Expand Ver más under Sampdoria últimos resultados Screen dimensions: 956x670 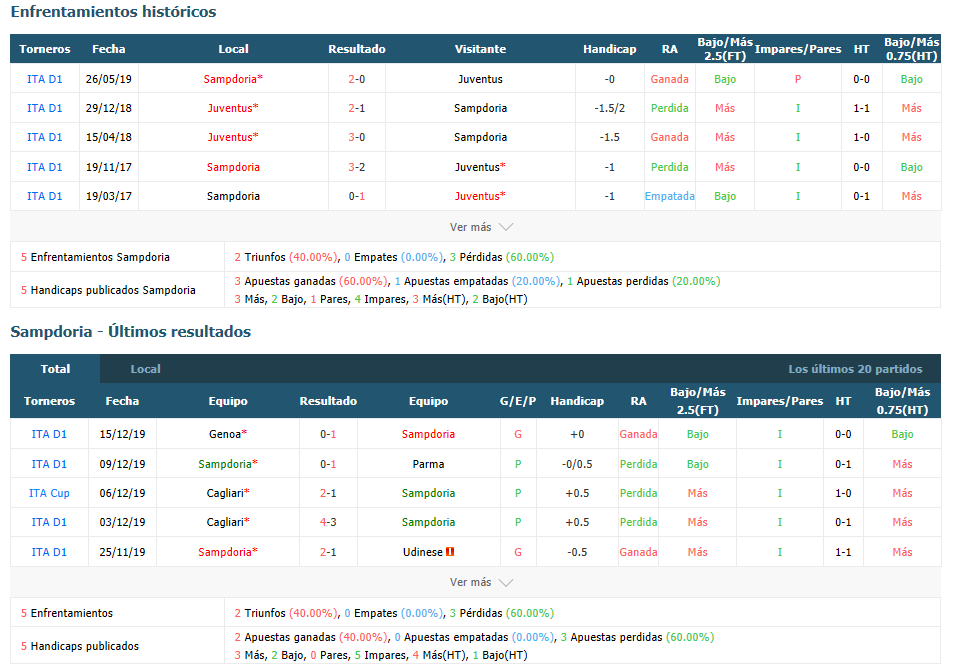[481, 582]
